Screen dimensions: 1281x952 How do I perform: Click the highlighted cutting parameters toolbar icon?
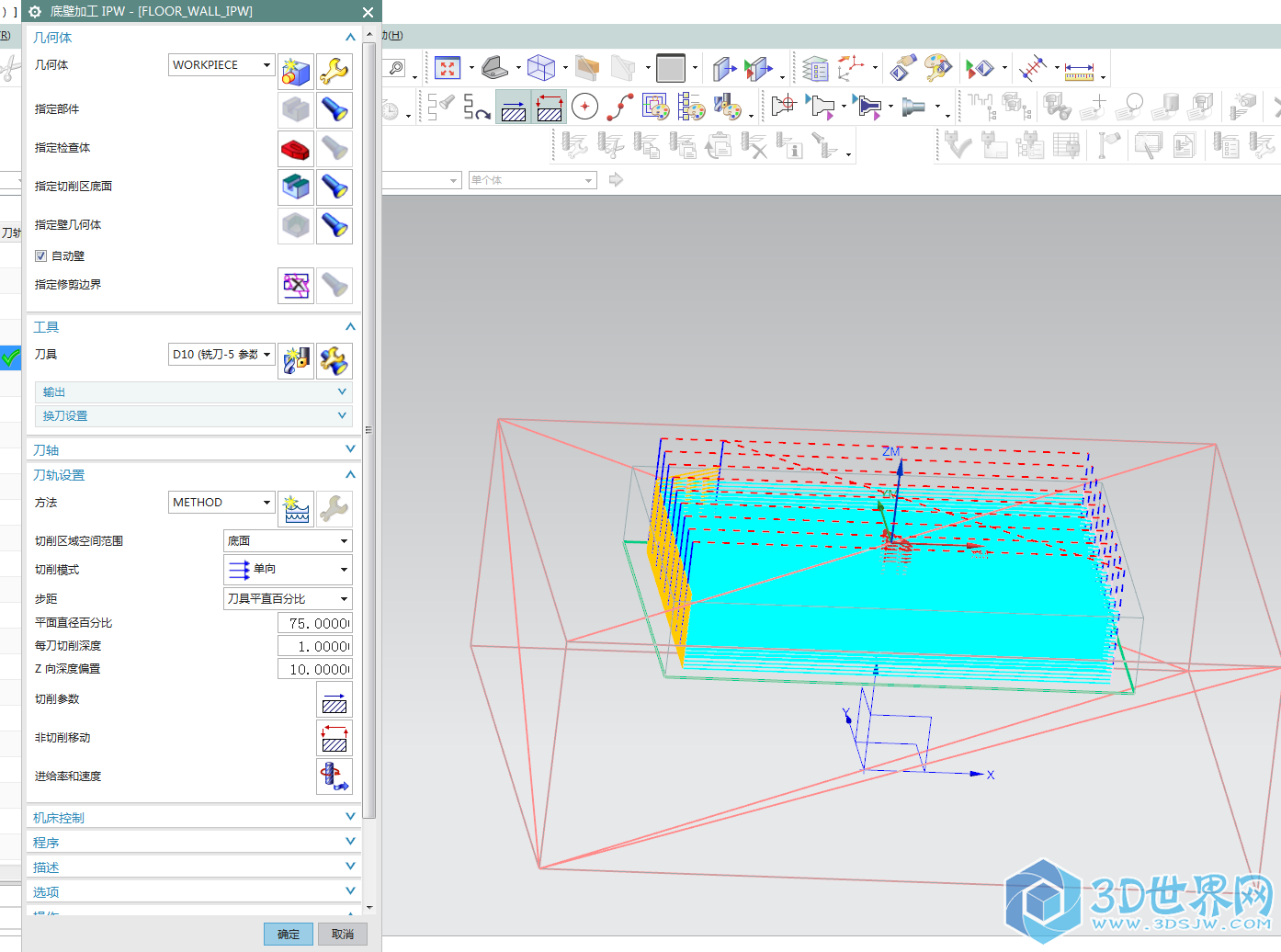(514, 107)
